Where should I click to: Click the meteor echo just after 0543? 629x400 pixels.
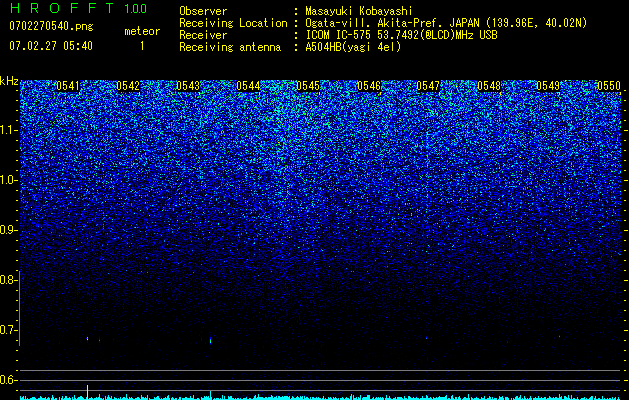click(211, 341)
